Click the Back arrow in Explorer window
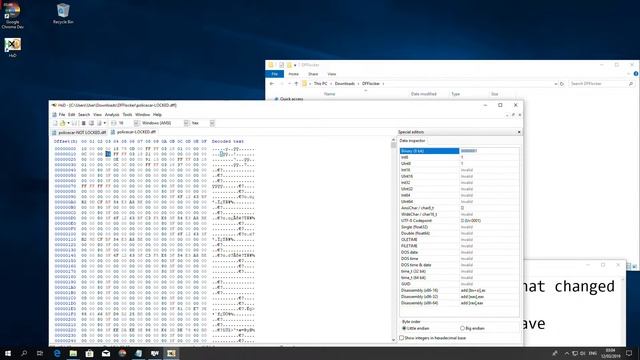Viewport: 640px width, 360px height. (x=272, y=84)
